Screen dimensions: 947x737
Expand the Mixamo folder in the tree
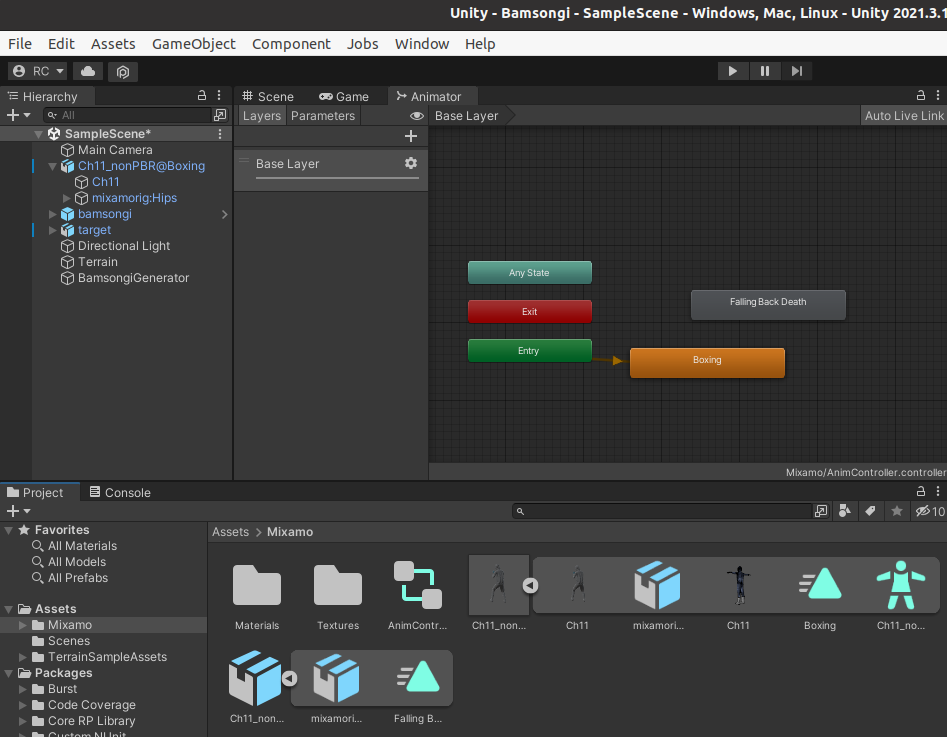(x=22, y=625)
